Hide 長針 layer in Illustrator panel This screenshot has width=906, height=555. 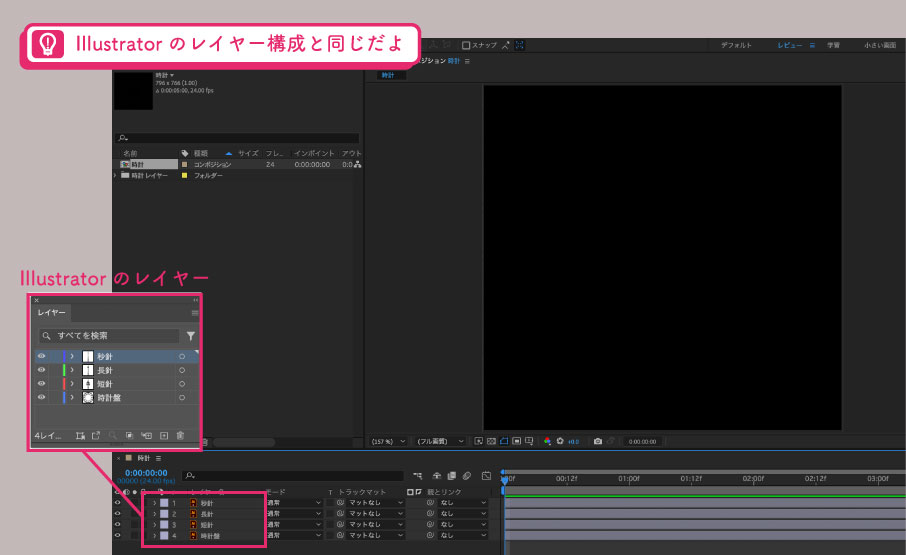click(x=42, y=370)
